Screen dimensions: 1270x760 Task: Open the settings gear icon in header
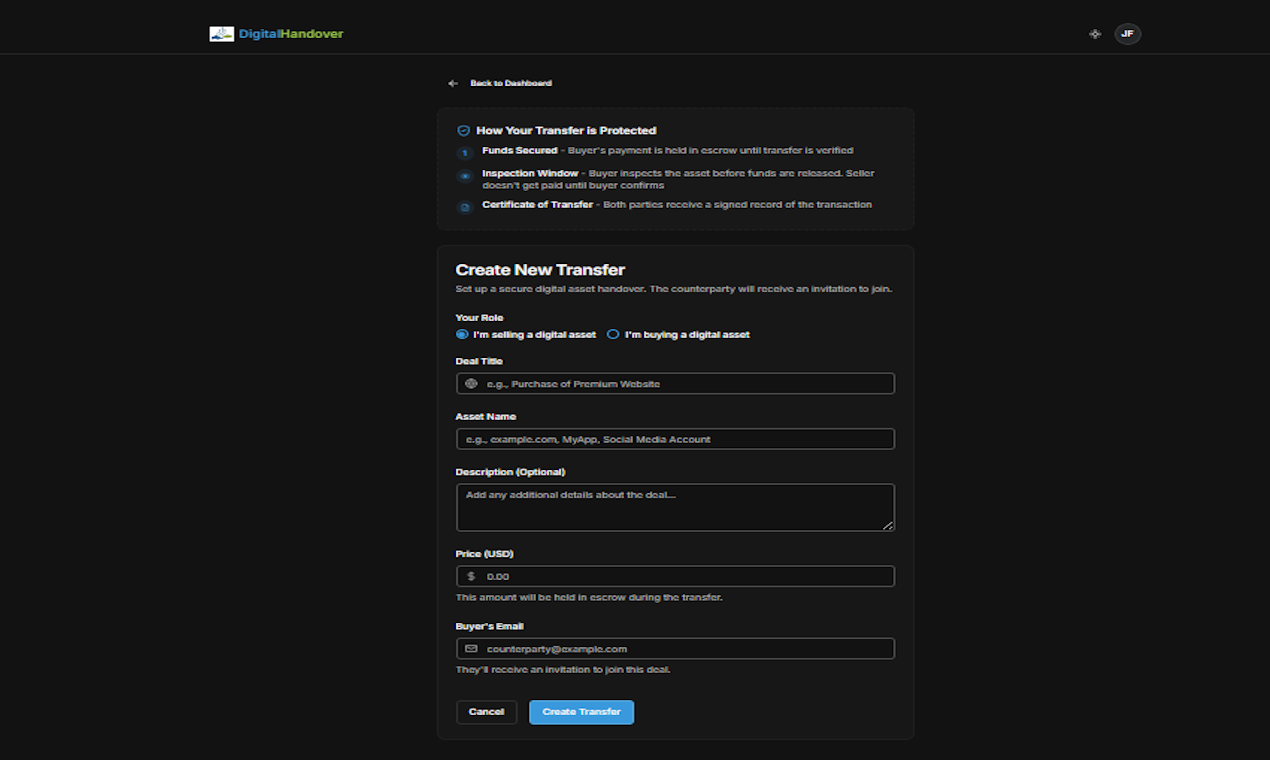click(x=1095, y=33)
